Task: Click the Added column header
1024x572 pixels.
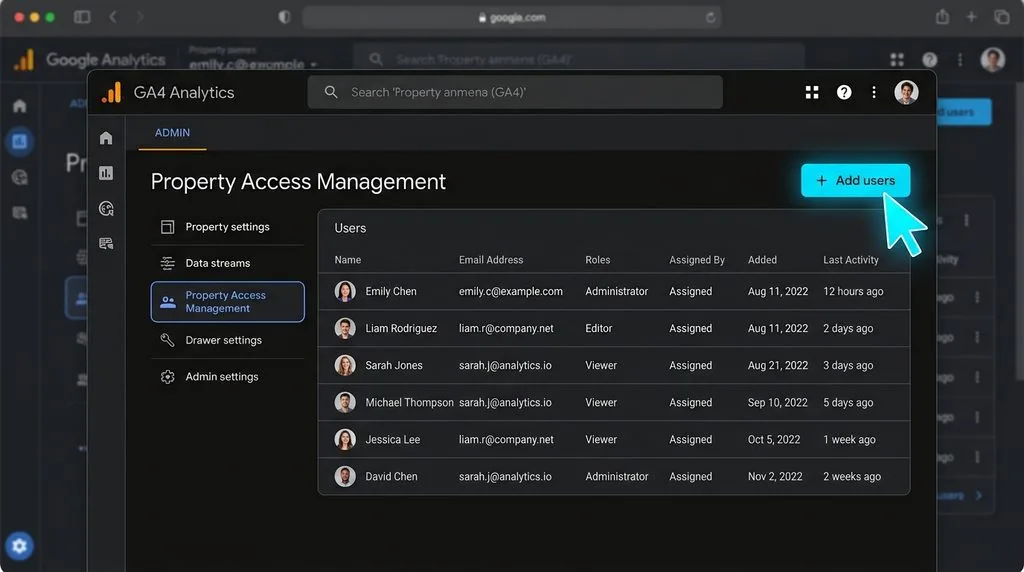Action: click(x=762, y=260)
